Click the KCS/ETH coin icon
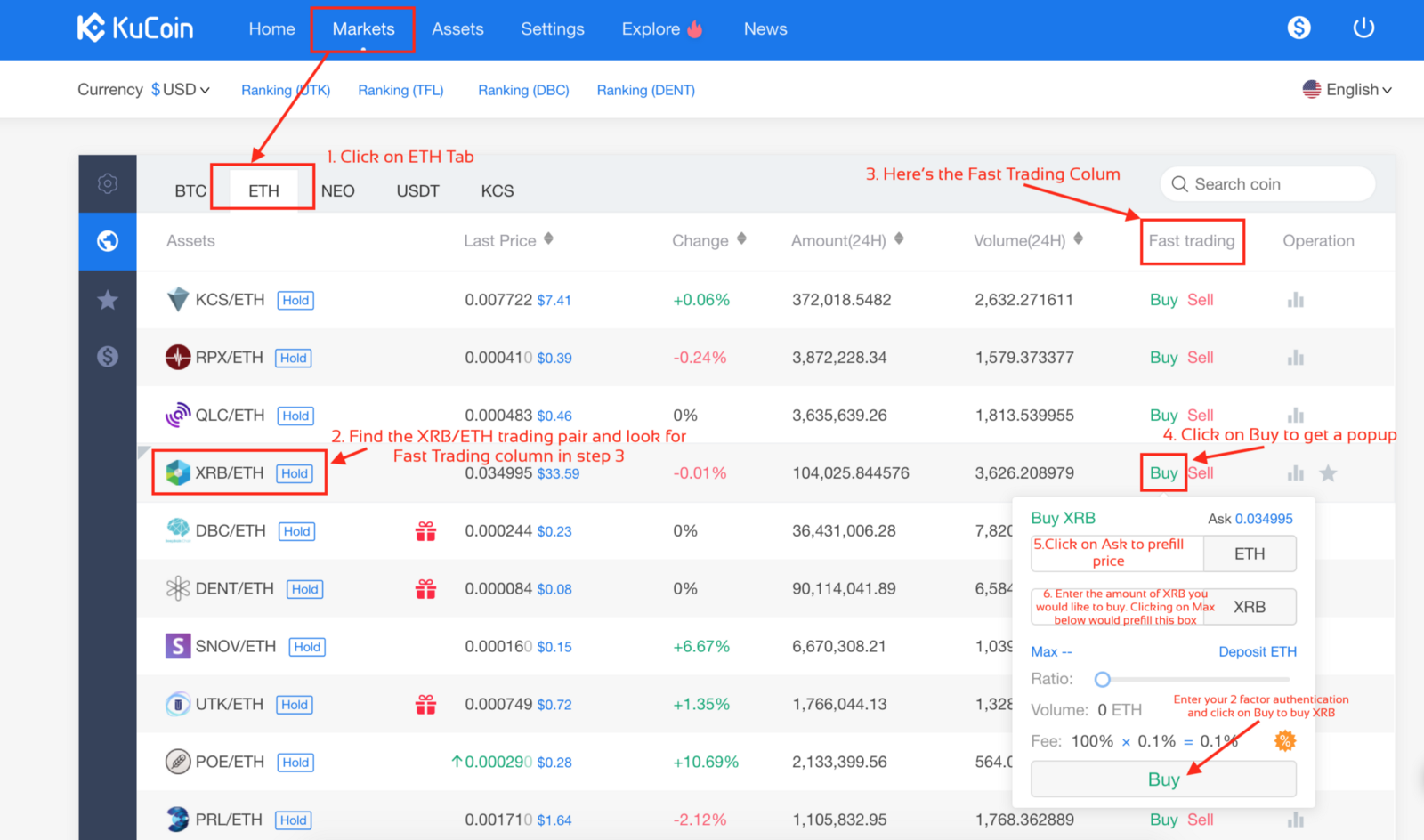 [178, 300]
